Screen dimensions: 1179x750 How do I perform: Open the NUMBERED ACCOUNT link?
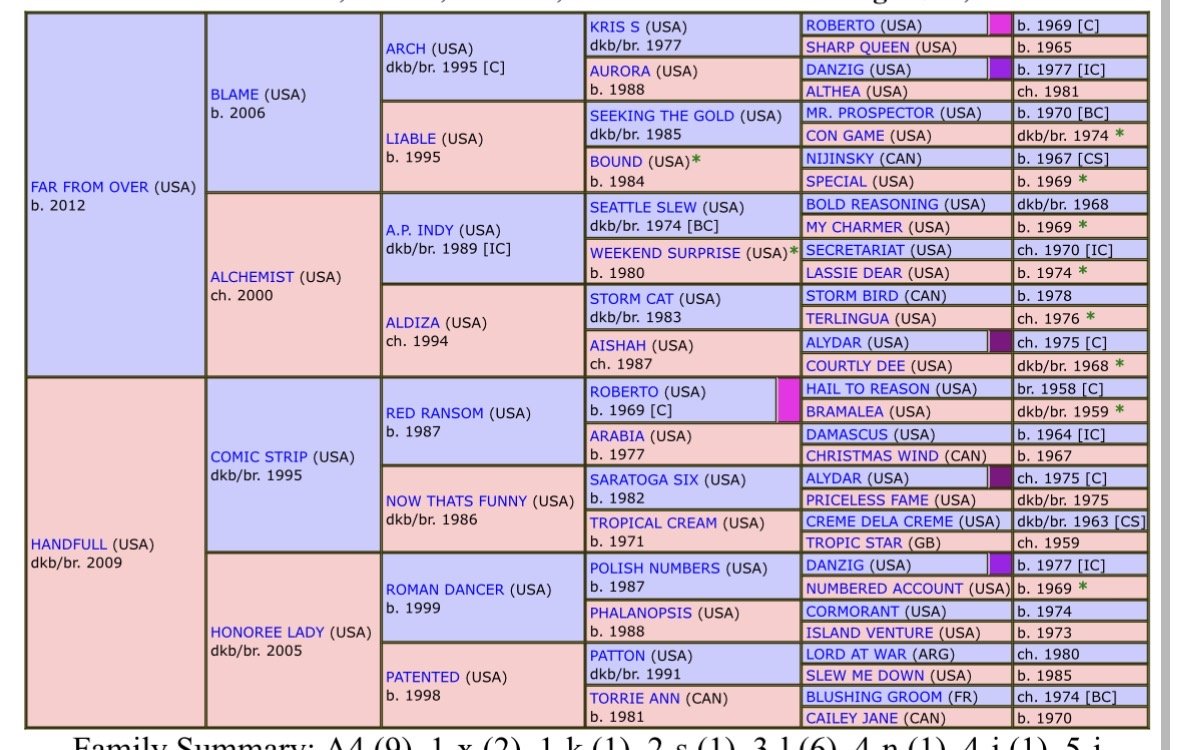(x=884, y=589)
